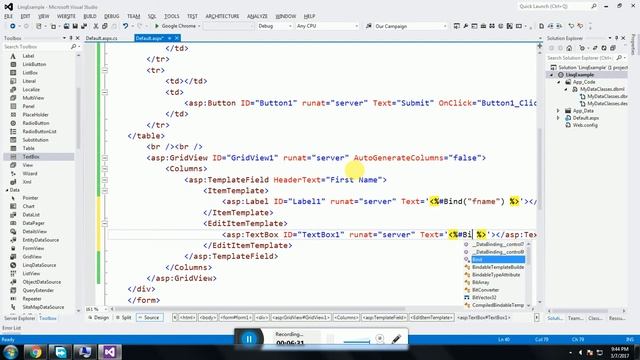Click the recorder webcam circle icon

[x=380, y=338]
